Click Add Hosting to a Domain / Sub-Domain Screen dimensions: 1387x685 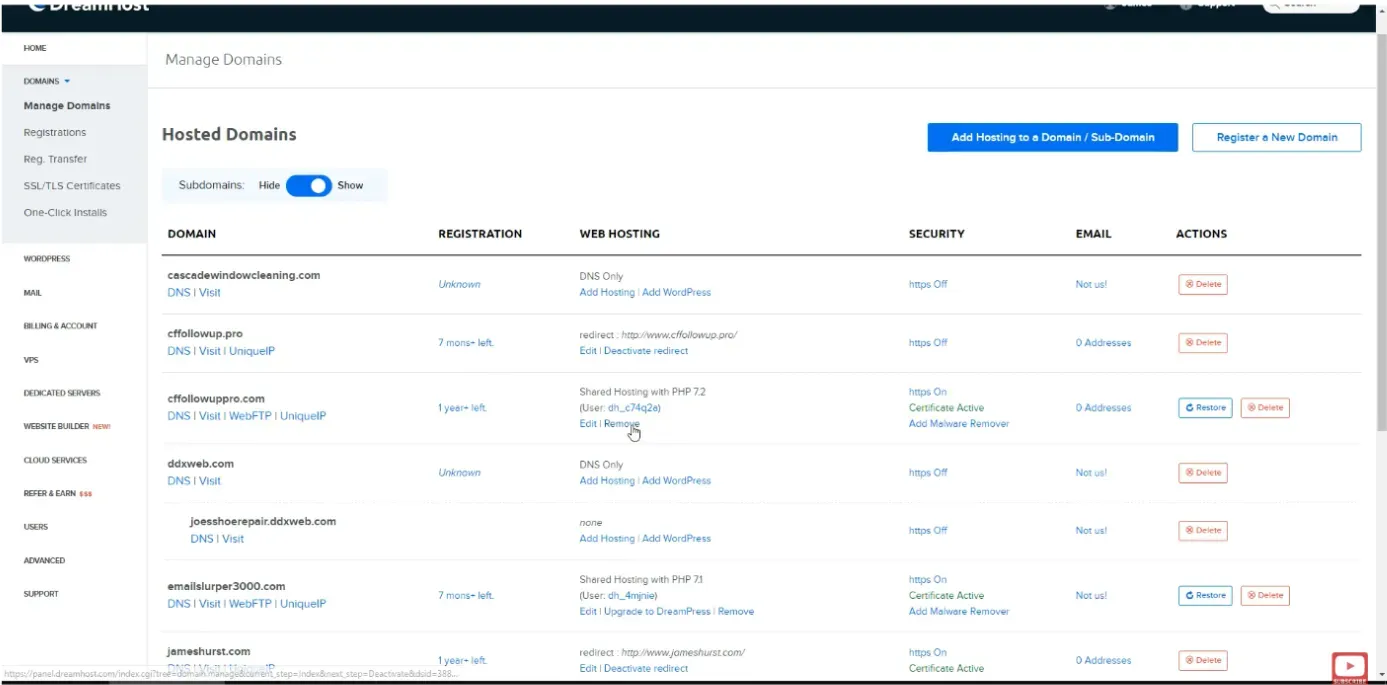(1052, 138)
